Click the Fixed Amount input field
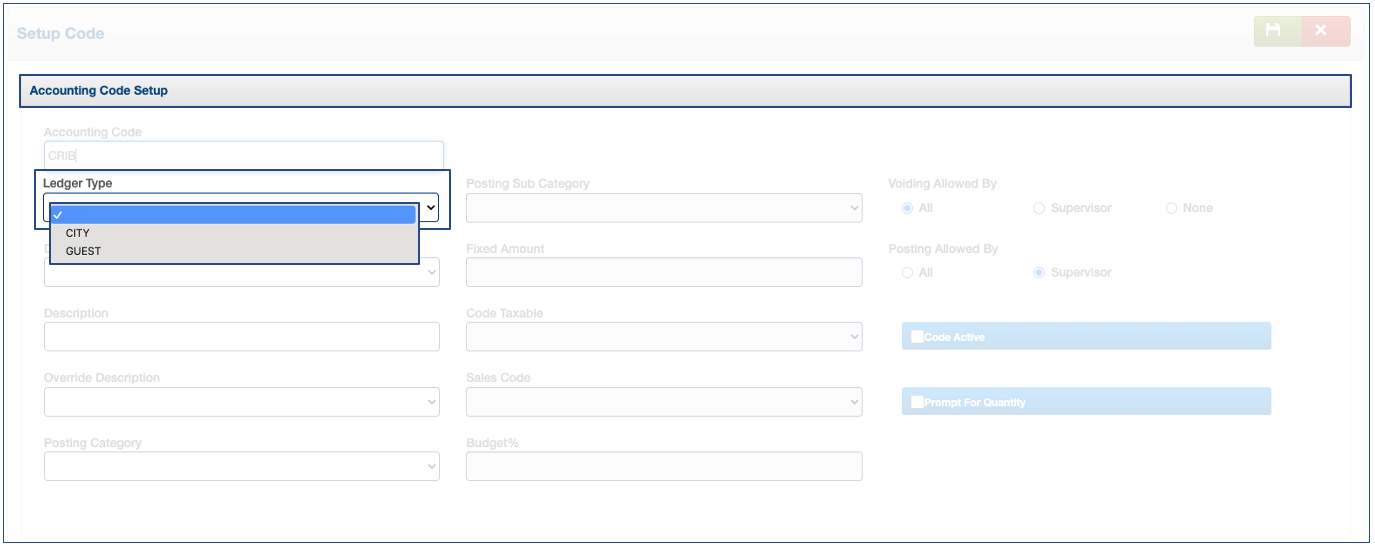This screenshot has height=546, width=1375. click(663, 272)
